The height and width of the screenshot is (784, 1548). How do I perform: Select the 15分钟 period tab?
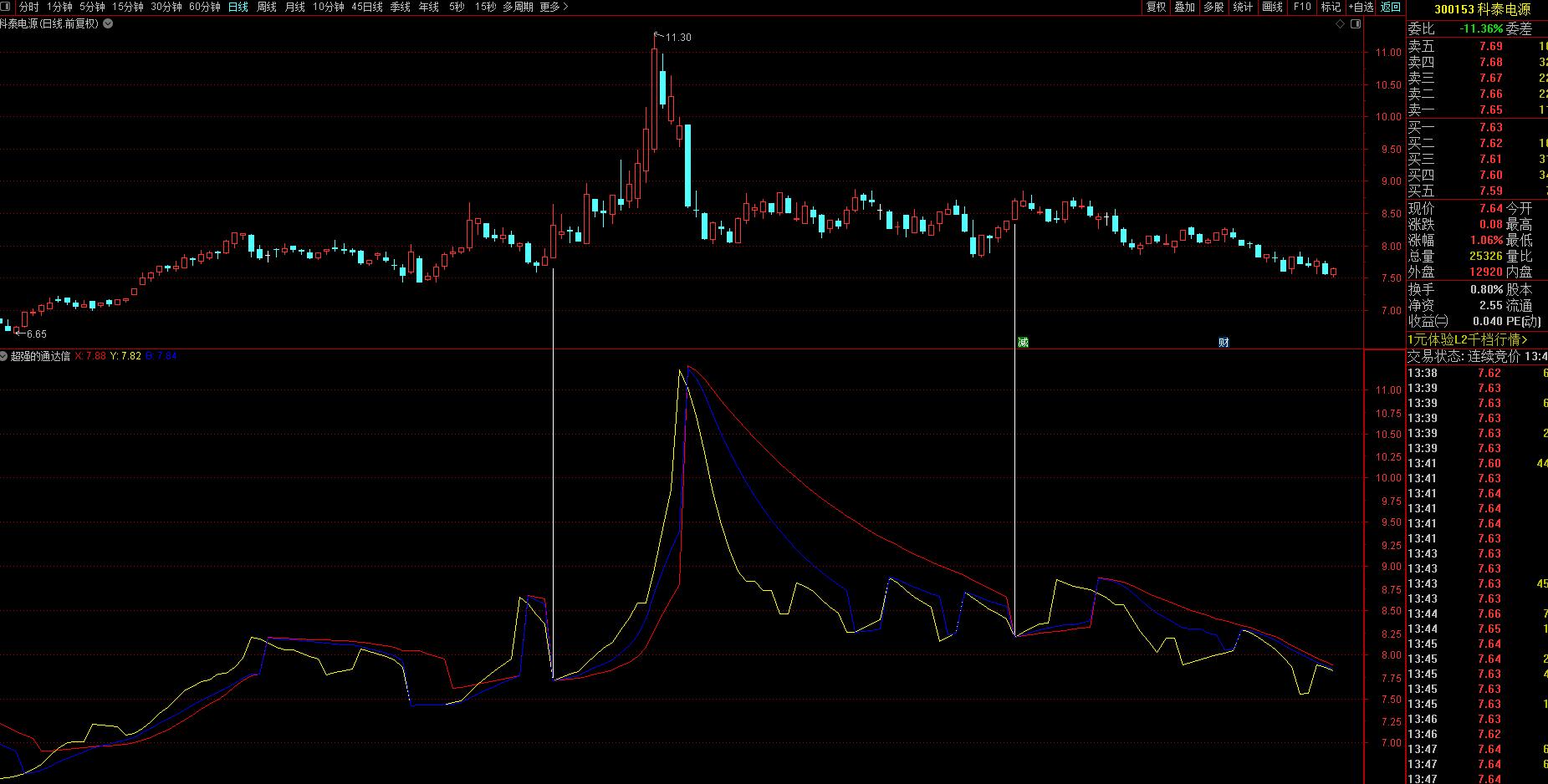tap(128, 7)
